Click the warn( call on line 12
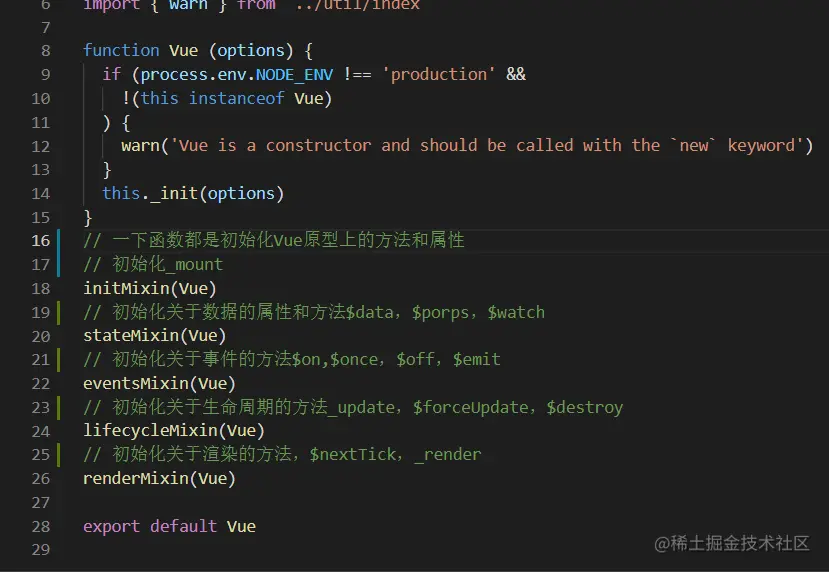The image size is (829, 572). click(x=145, y=145)
